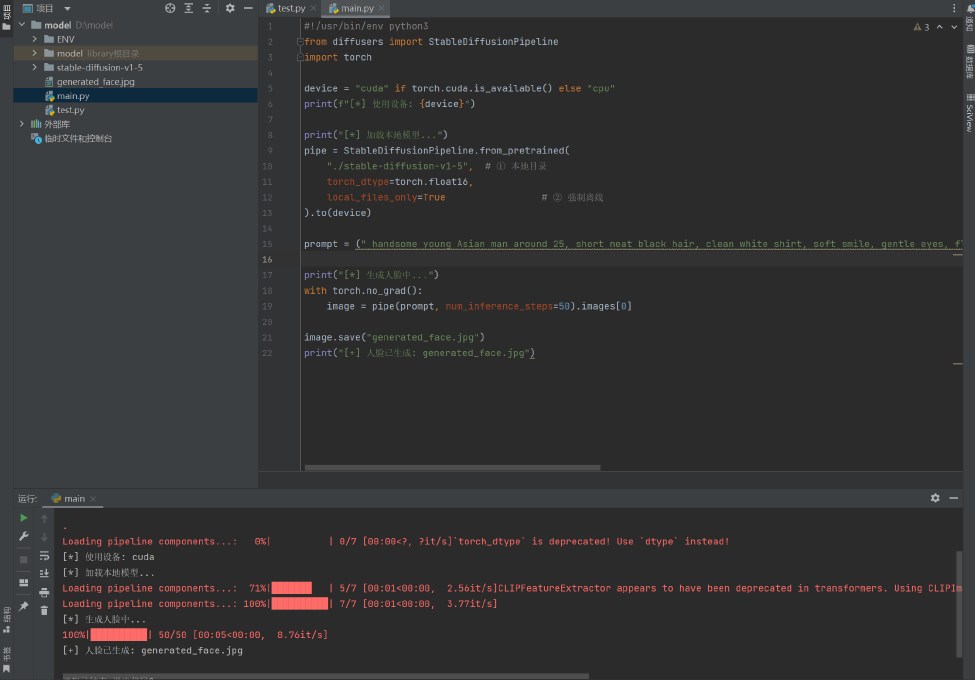
Task: Open run configuration wrench icon
Action: pos(24,536)
